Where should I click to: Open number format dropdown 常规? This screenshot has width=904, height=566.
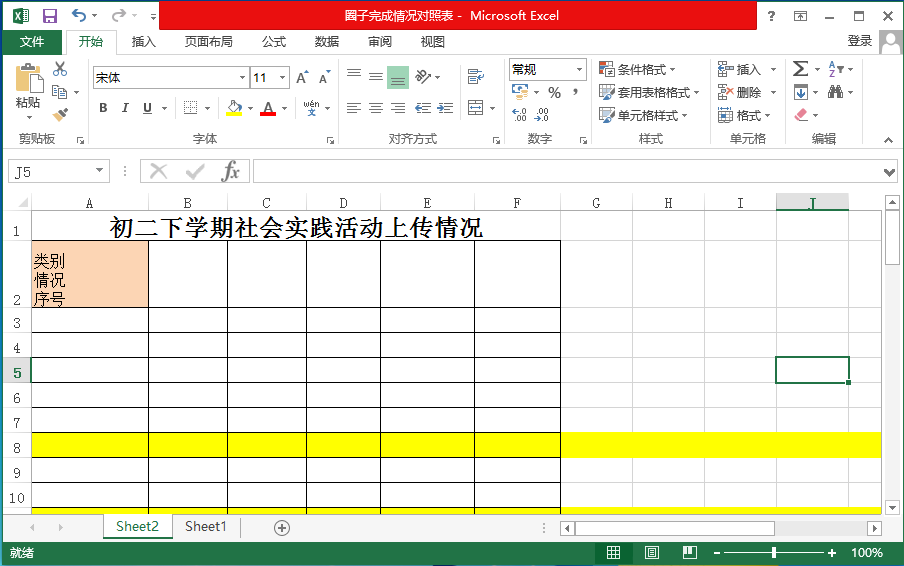[579, 70]
